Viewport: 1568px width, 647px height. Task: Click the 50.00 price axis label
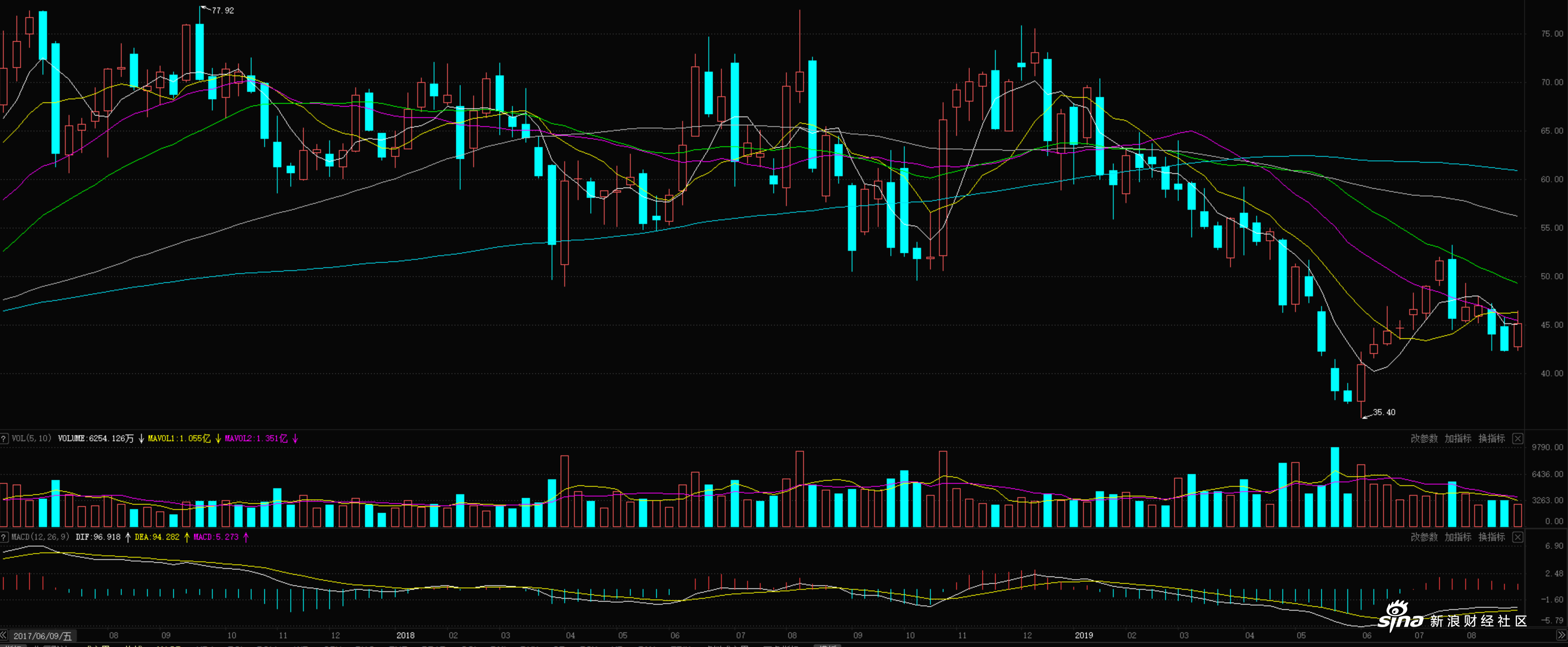(x=1552, y=276)
